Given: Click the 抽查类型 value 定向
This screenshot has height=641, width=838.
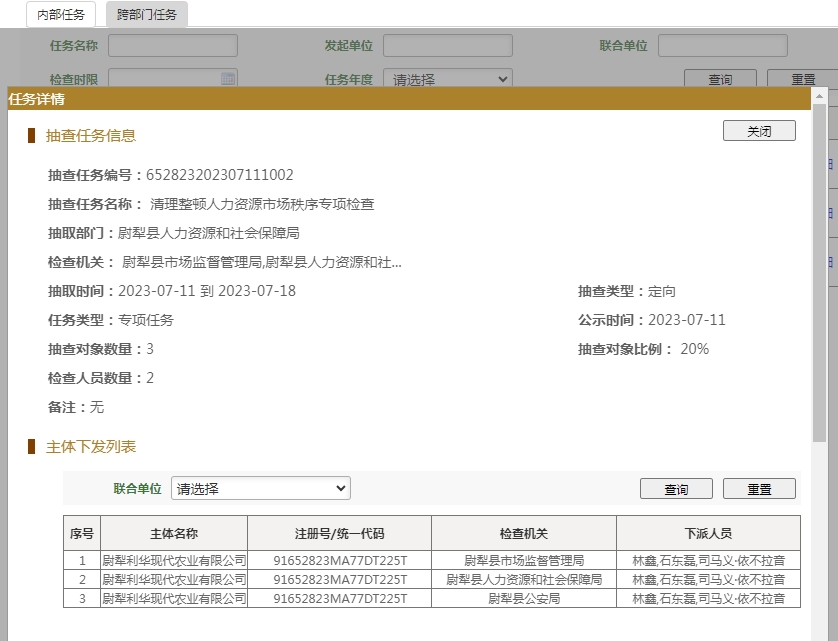Looking at the screenshot, I should click(x=662, y=291).
